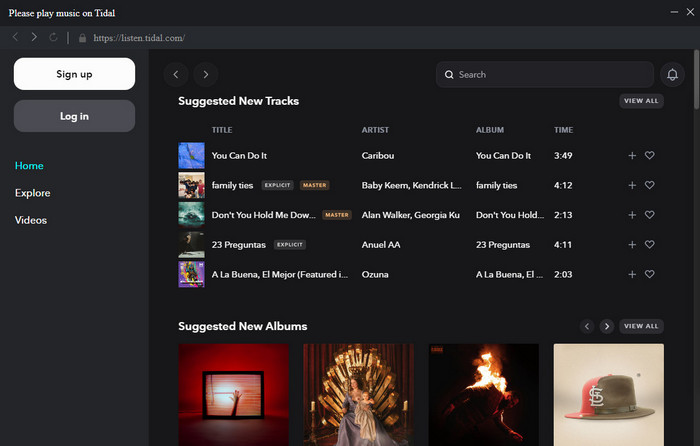
Task: Click the A La Buena, El ... album link
Action: coord(509,274)
